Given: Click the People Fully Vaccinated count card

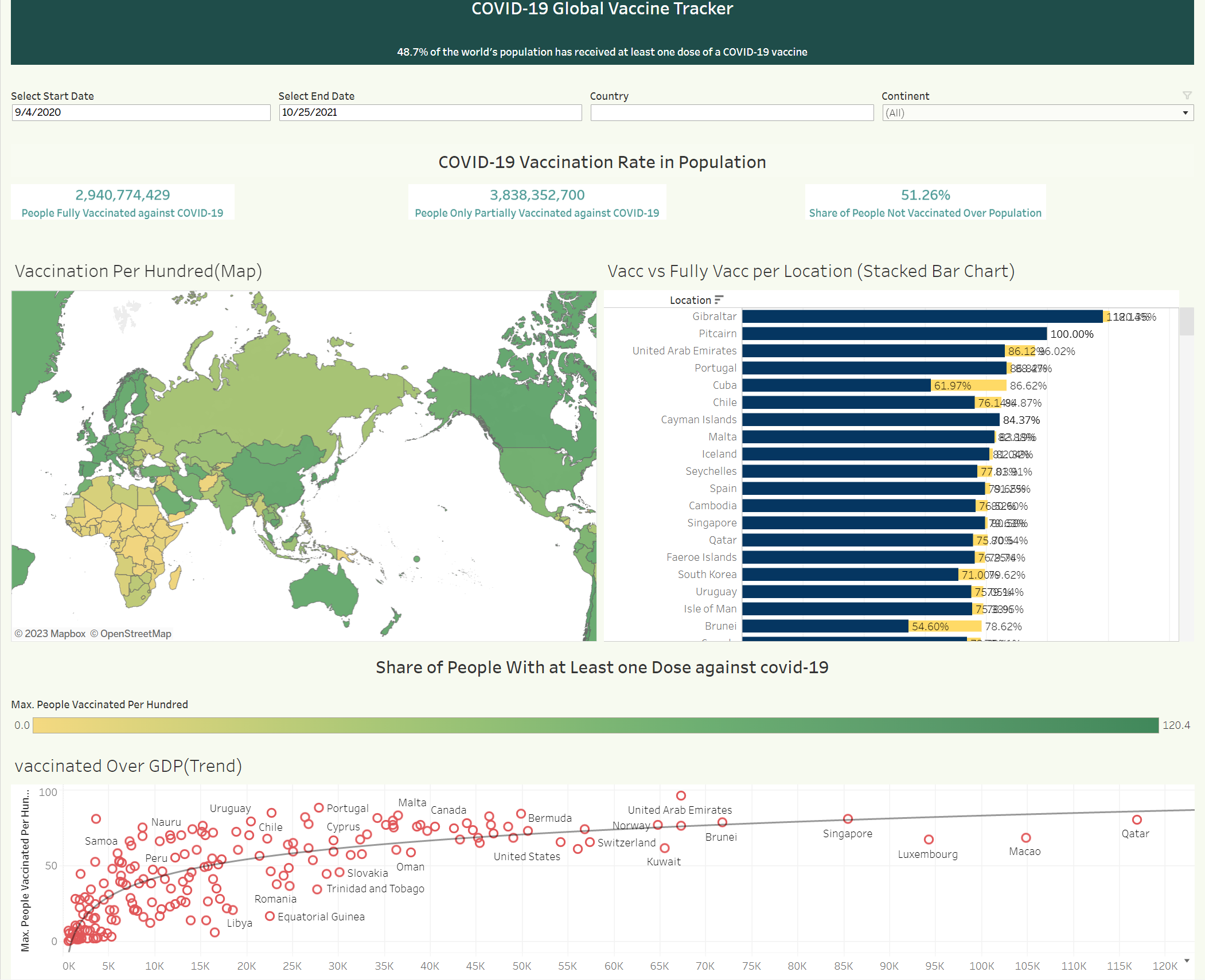Looking at the screenshot, I should [x=123, y=202].
